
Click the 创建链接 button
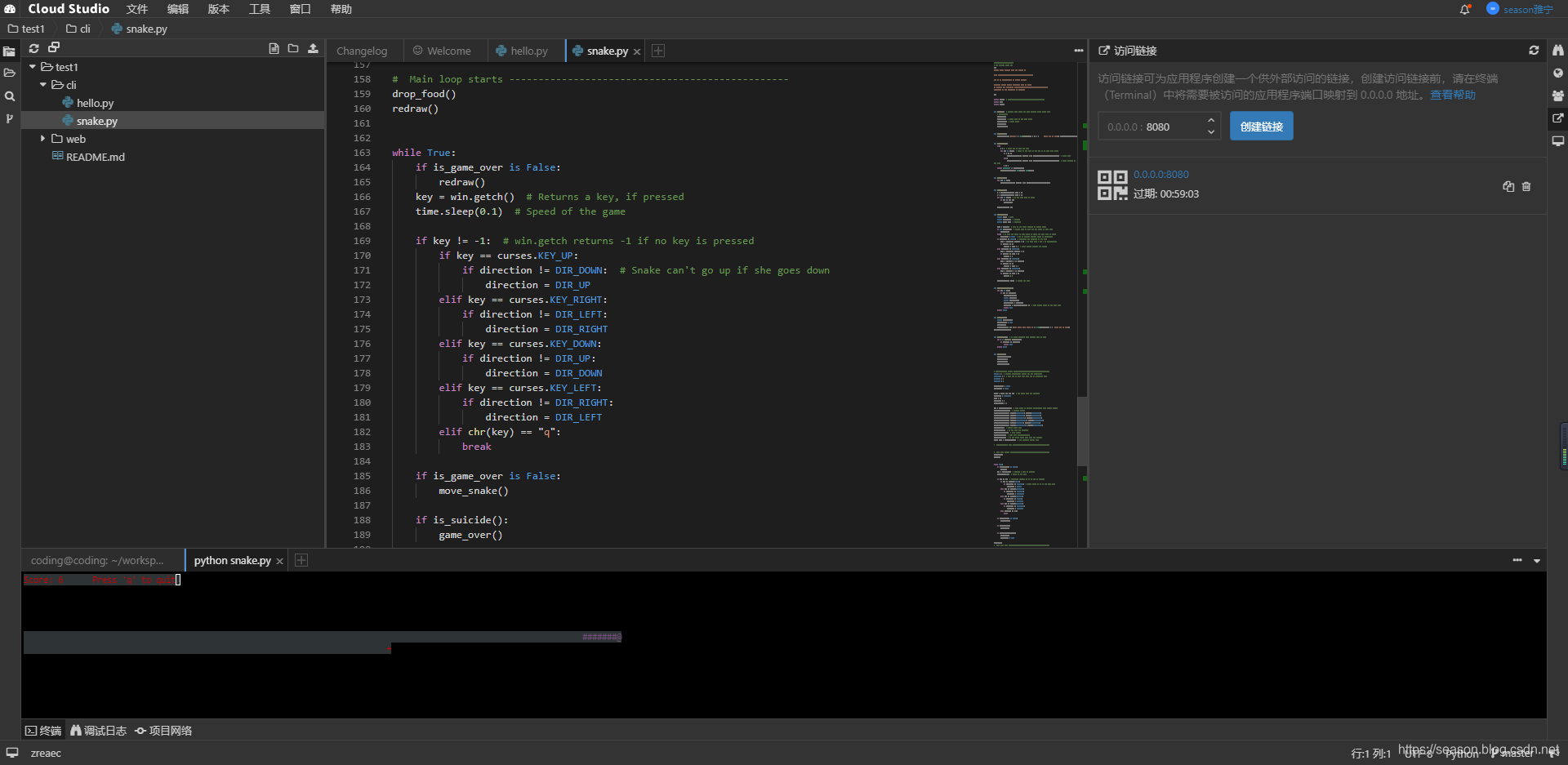1262,127
